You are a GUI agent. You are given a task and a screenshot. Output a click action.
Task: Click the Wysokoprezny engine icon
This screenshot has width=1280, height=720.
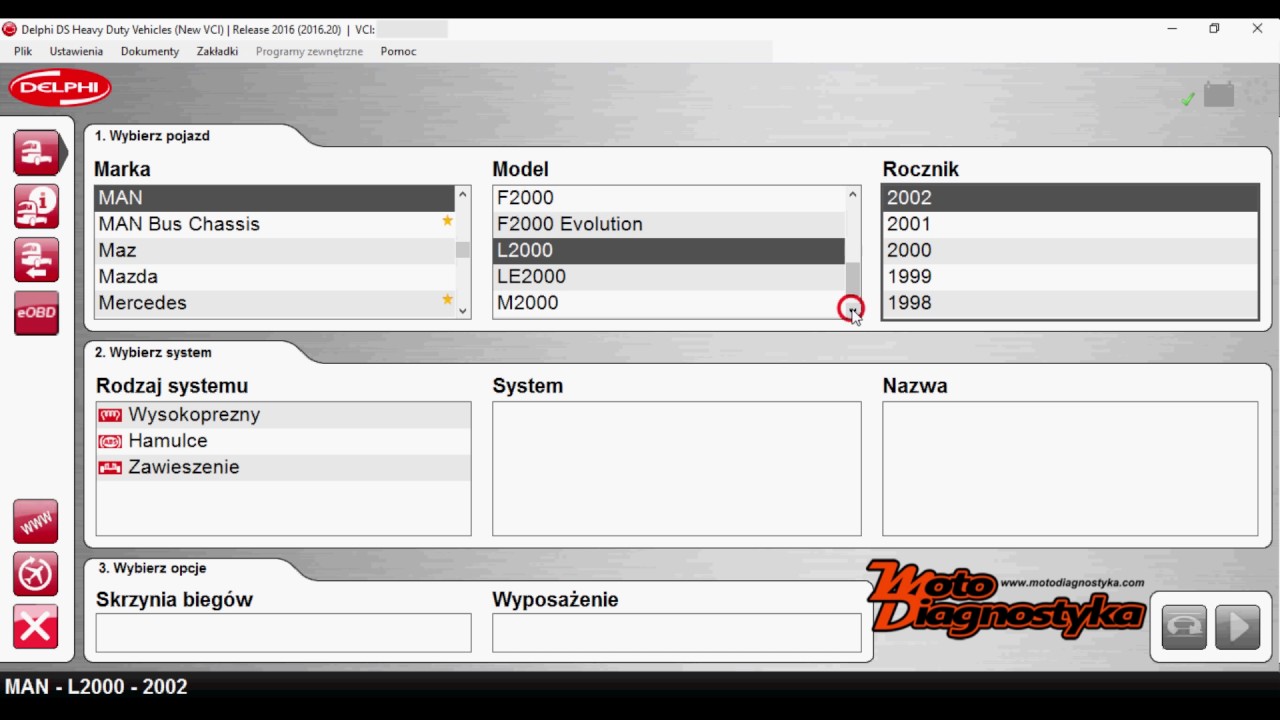click(x=110, y=415)
